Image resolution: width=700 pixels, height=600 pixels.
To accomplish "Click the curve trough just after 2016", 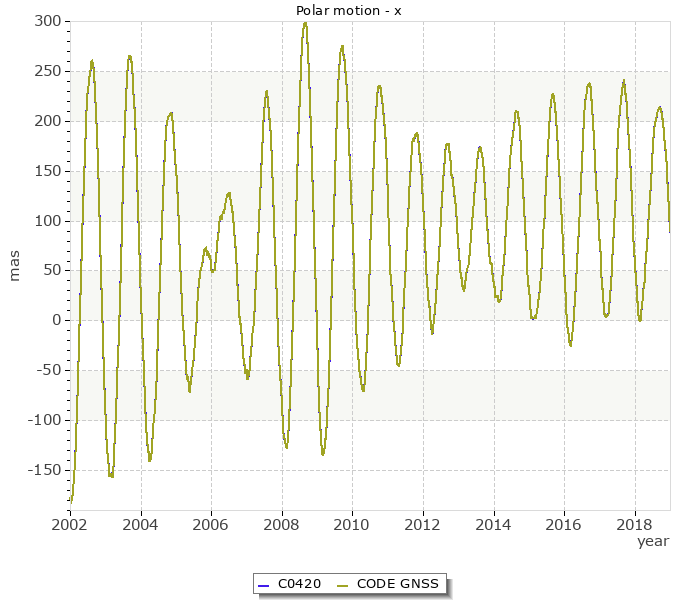I will (571, 344).
